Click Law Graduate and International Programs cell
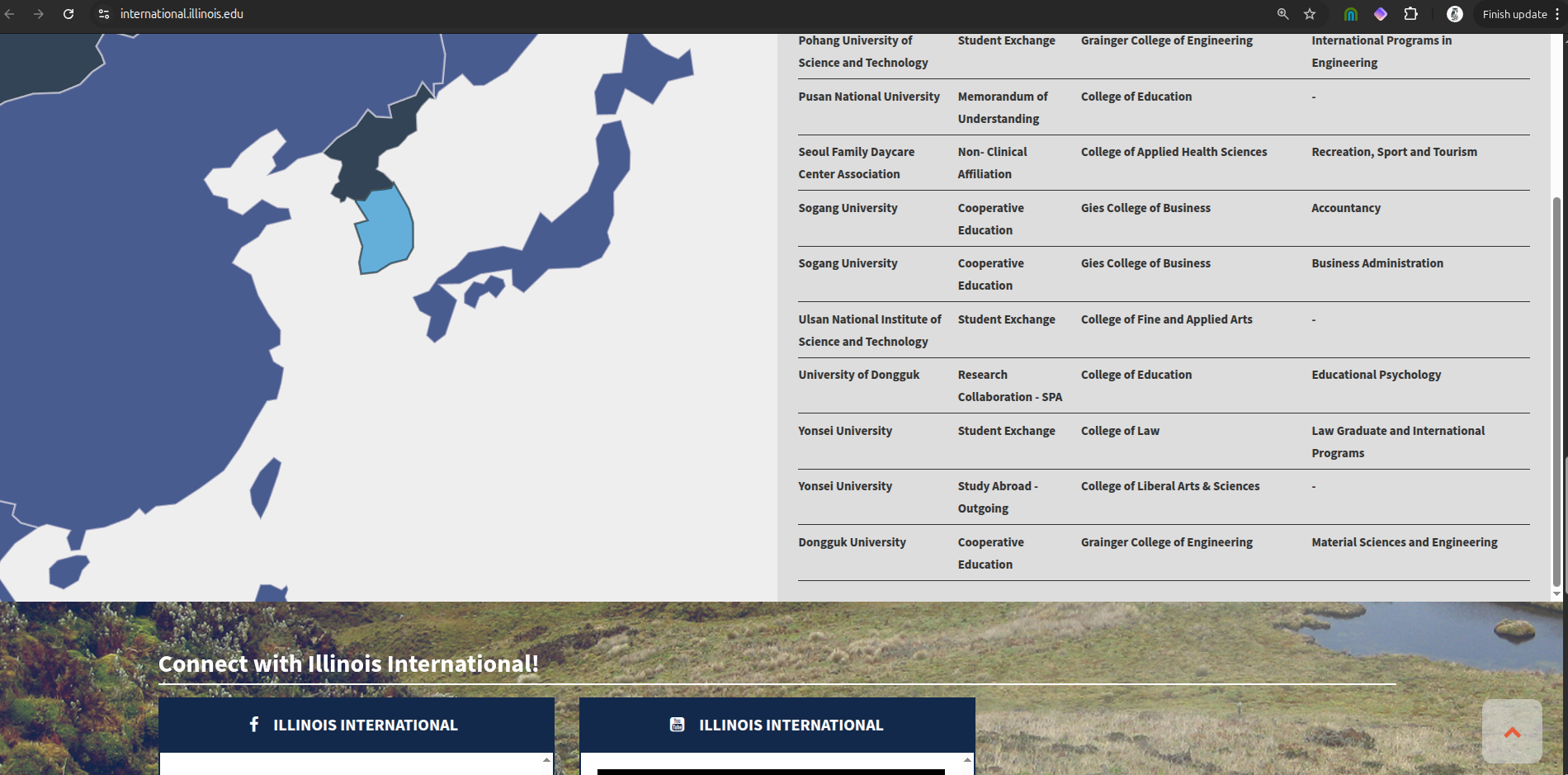Viewport: 1568px width, 775px height. pyautogui.click(x=1398, y=442)
